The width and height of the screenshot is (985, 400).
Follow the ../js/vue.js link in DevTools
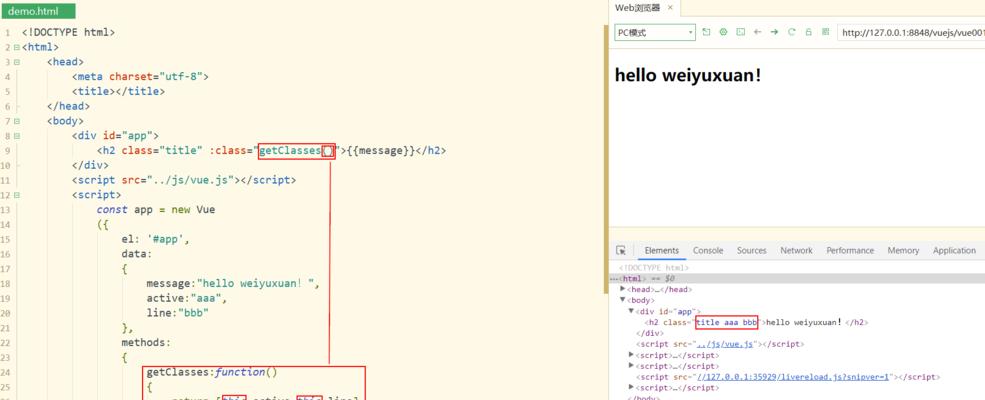(x=724, y=344)
